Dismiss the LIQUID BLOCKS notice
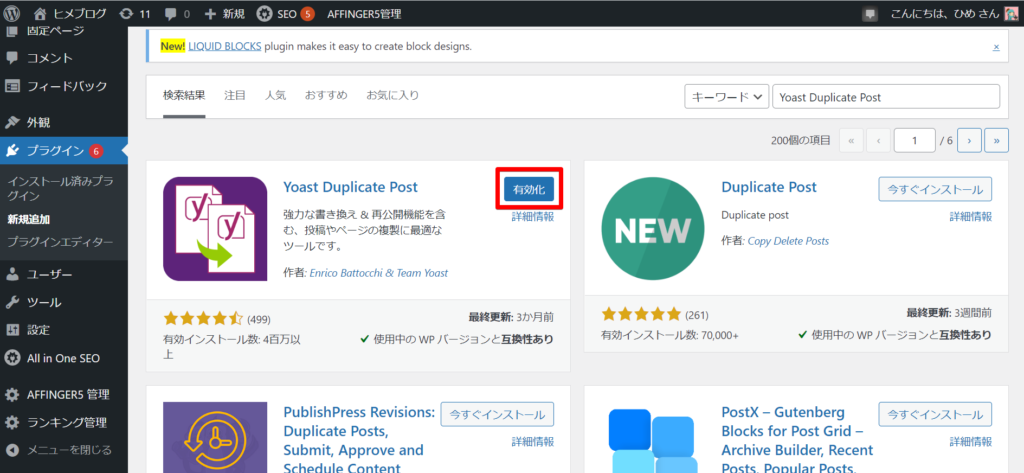 click(996, 47)
